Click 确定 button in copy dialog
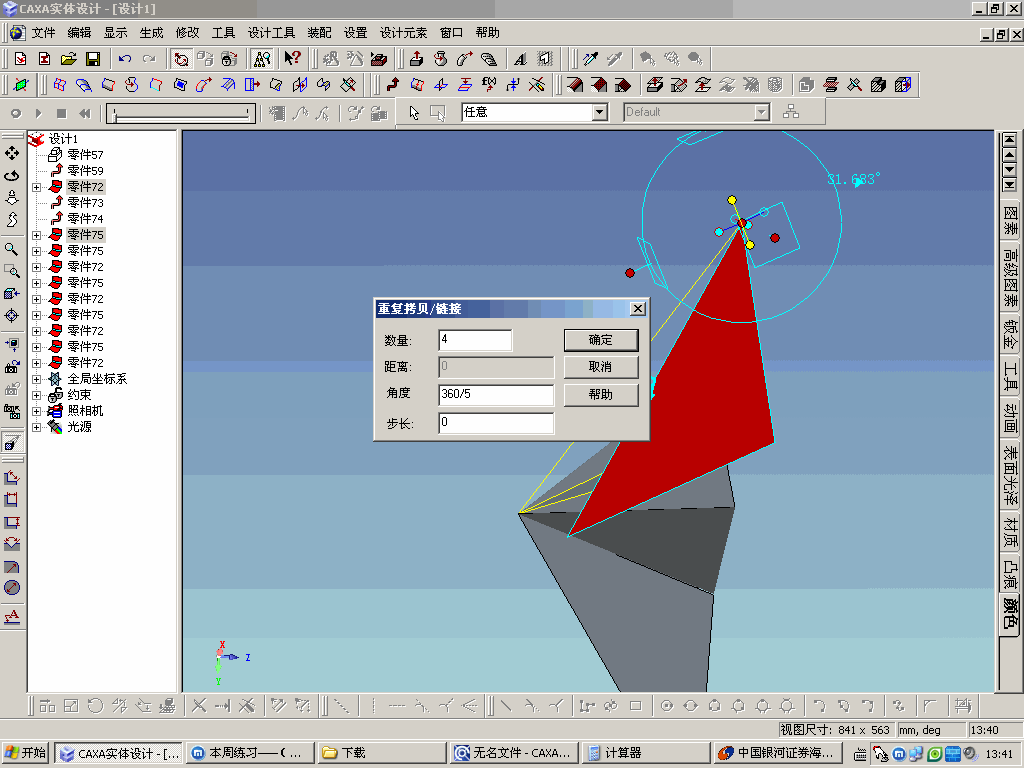 601,340
